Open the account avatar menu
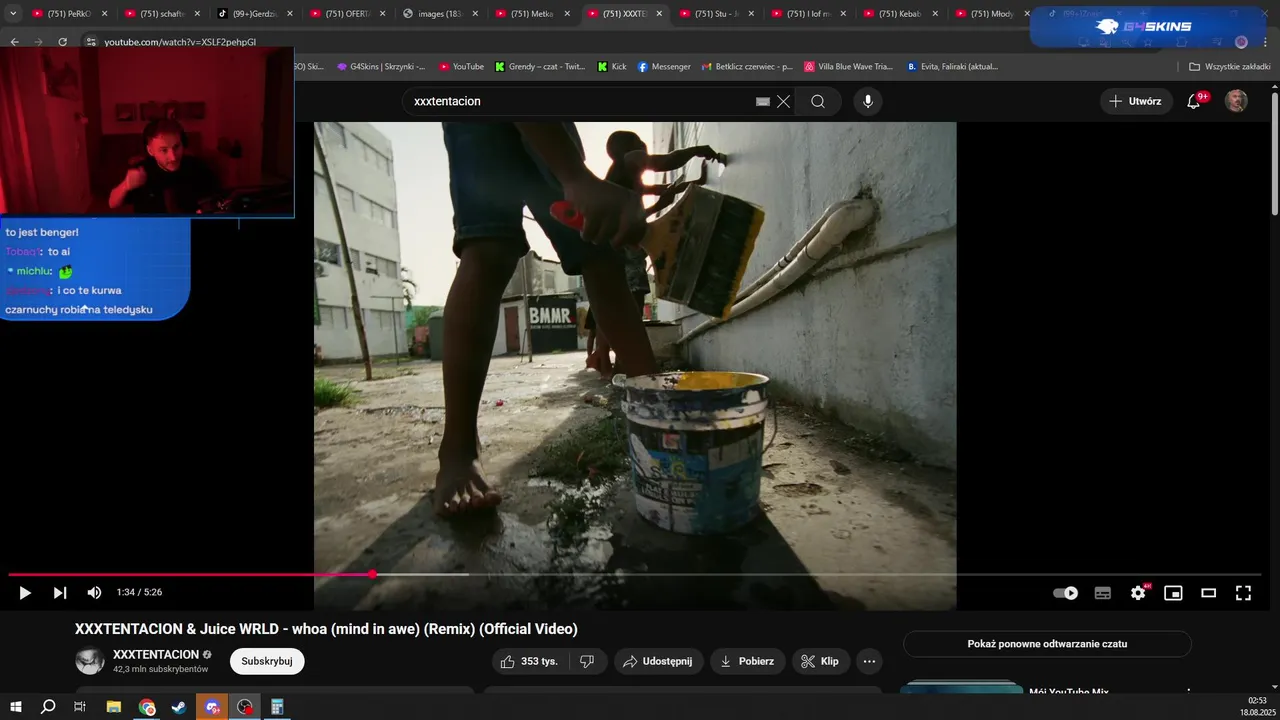This screenshot has width=1280, height=720. click(x=1237, y=101)
